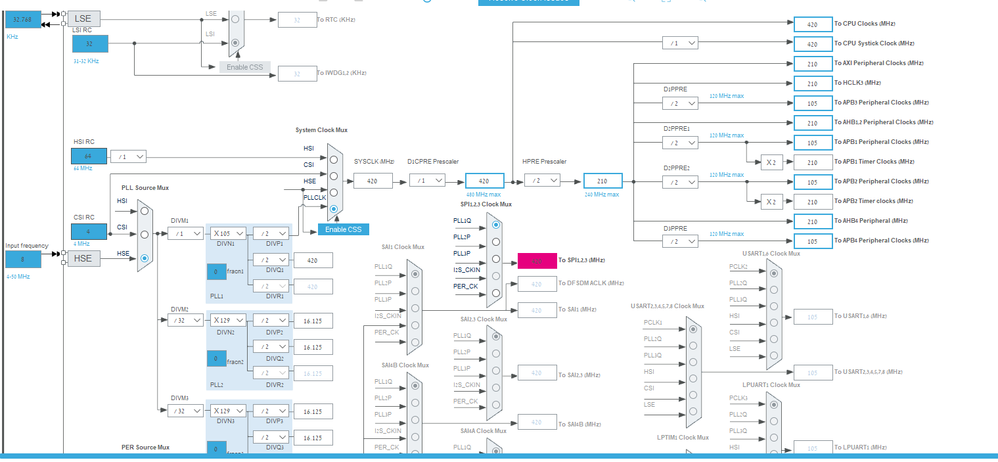Select HSI in System Clock Mux
The height and width of the screenshot is (462, 998).
[x=334, y=160]
